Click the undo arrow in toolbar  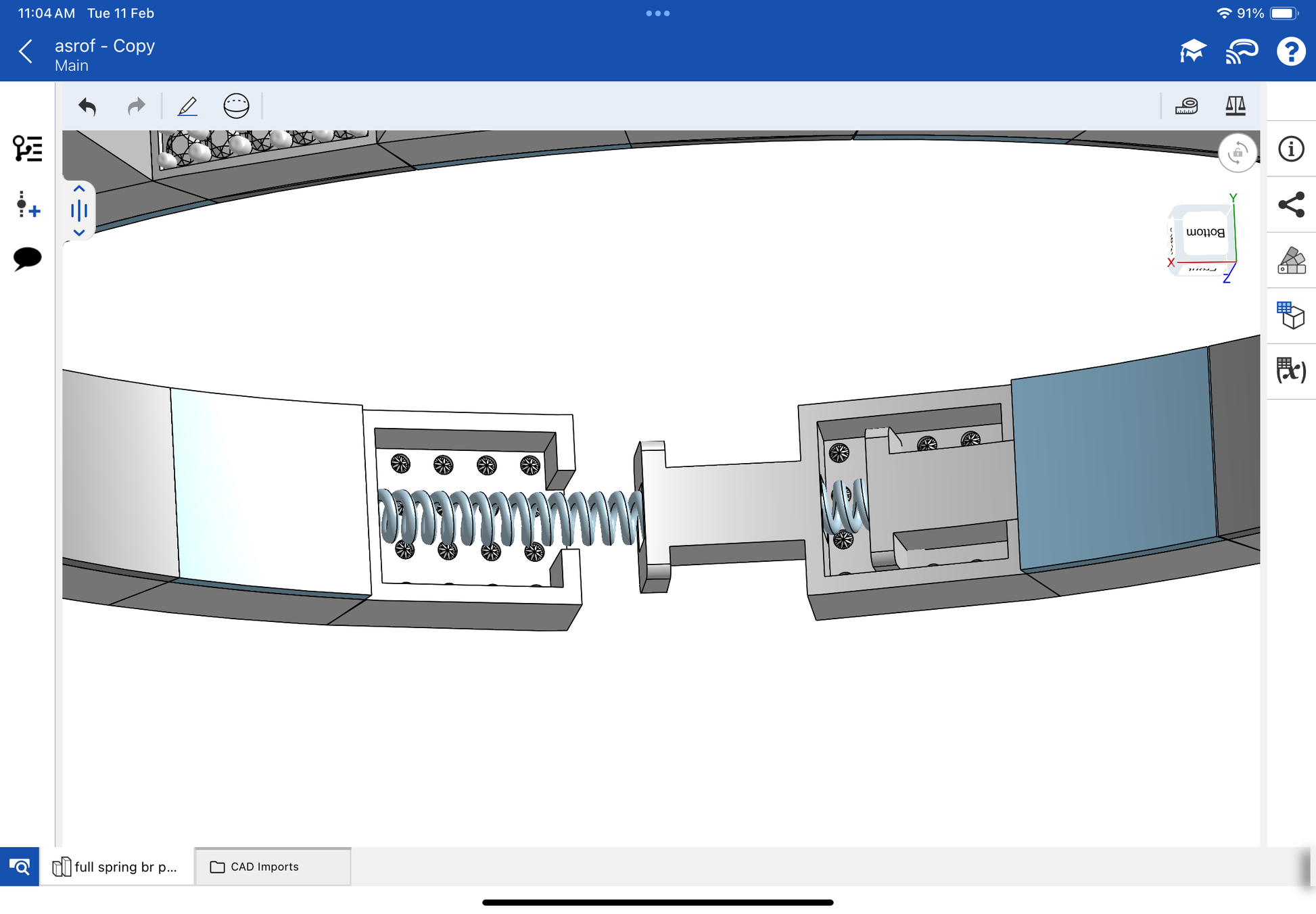(87, 106)
